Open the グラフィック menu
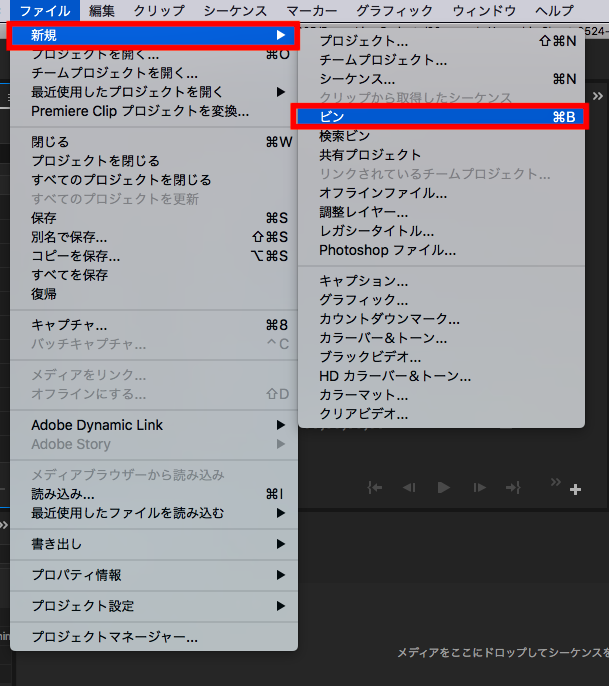The image size is (609, 686). click(x=394, y=10)
